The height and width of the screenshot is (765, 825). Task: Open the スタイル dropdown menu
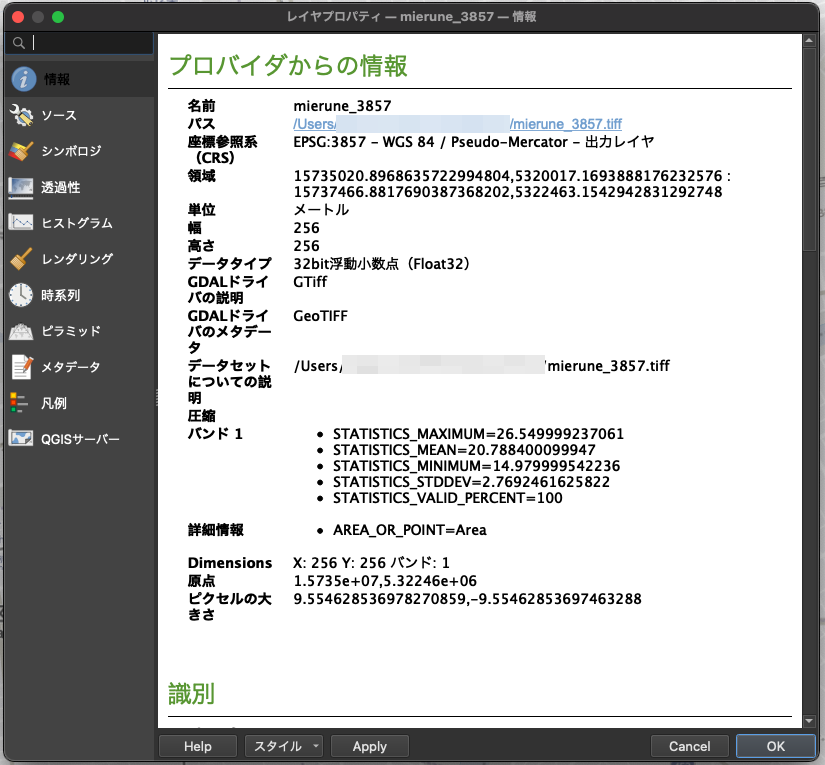[x=285, y=746]
